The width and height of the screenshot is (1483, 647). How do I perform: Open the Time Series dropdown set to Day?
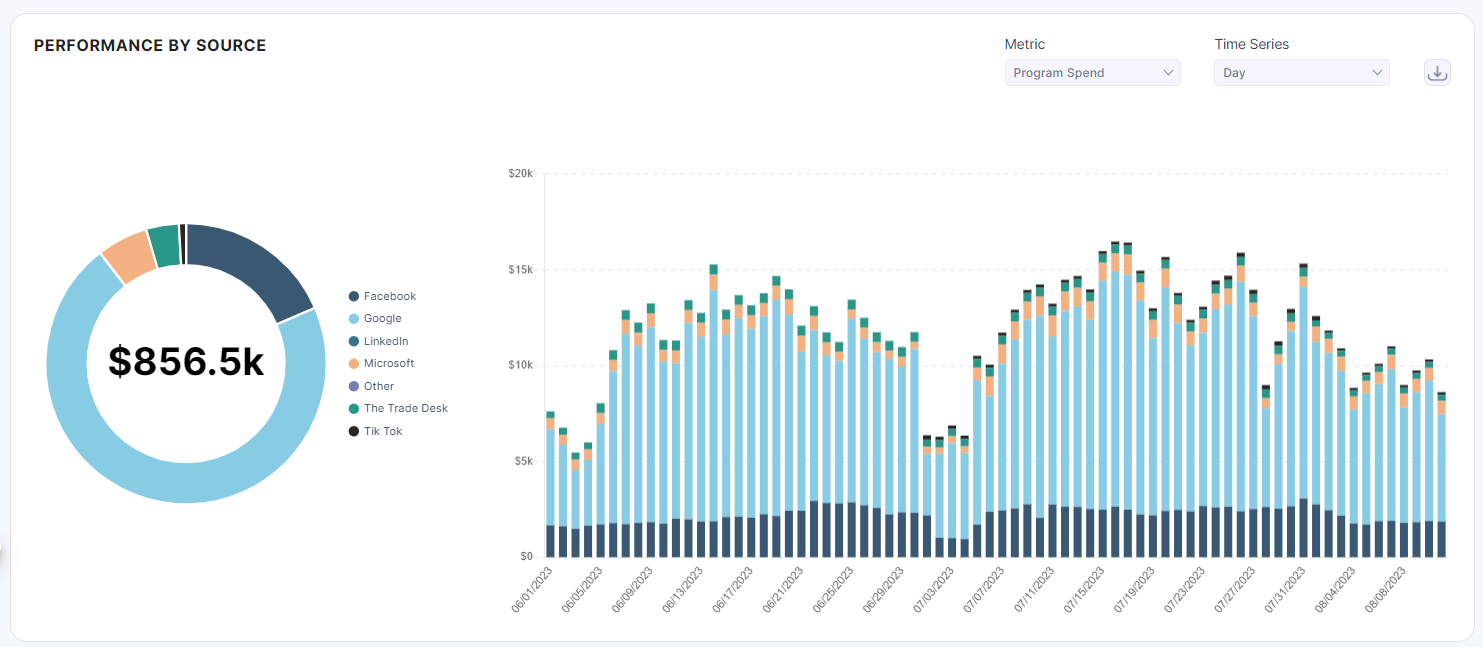click(1301, 73)
